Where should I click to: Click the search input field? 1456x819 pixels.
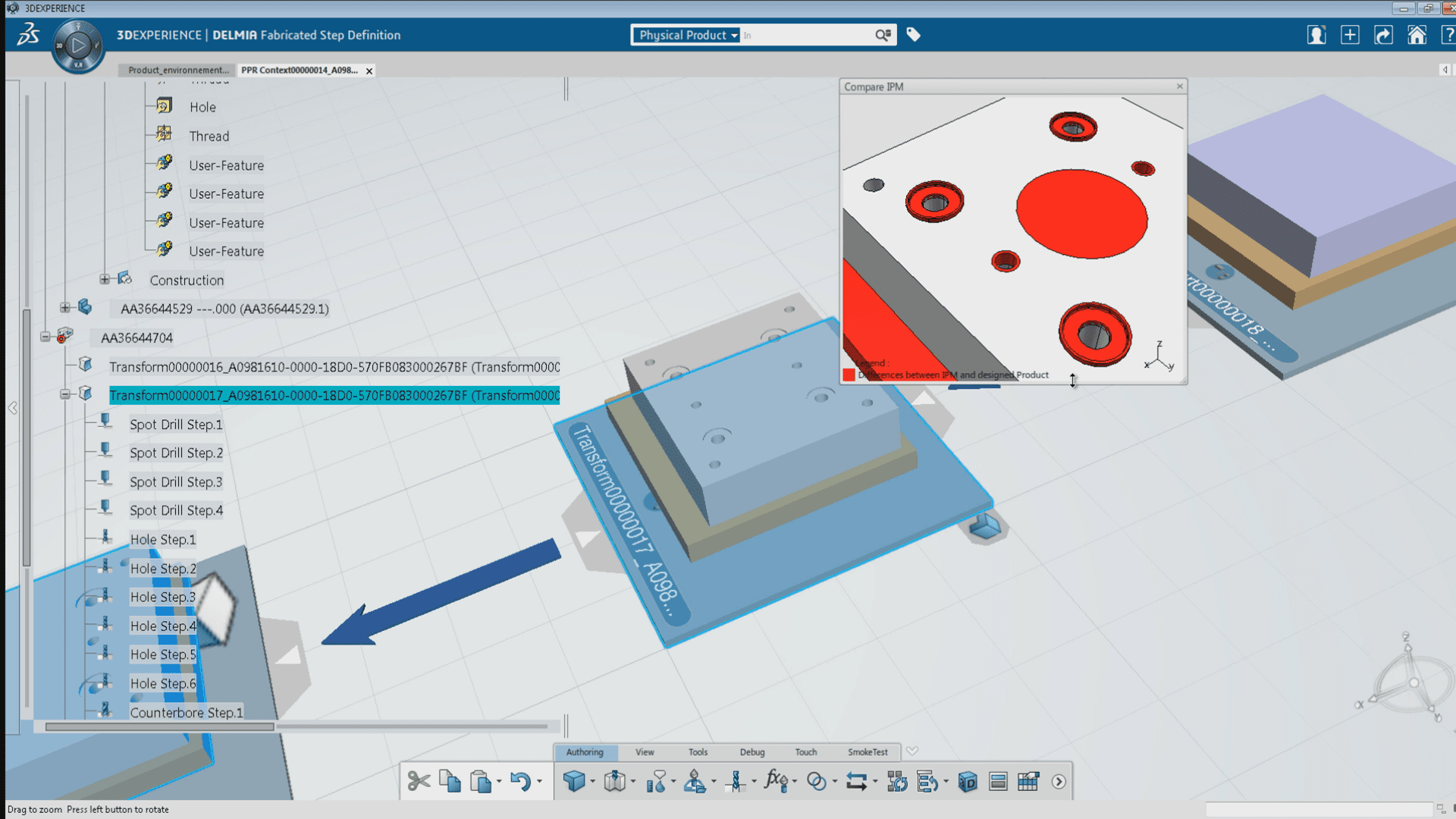806,35
